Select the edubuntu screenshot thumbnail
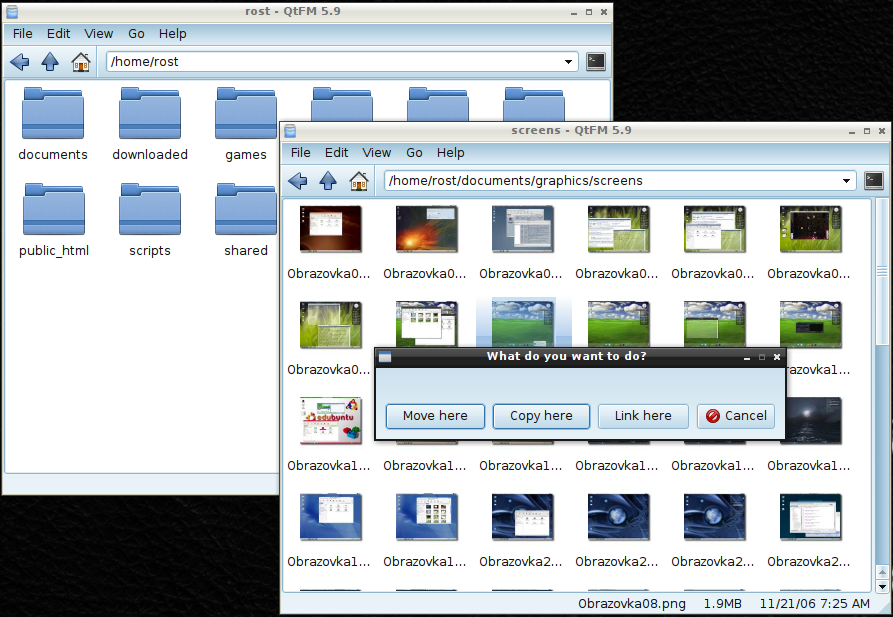 [330, 421]
